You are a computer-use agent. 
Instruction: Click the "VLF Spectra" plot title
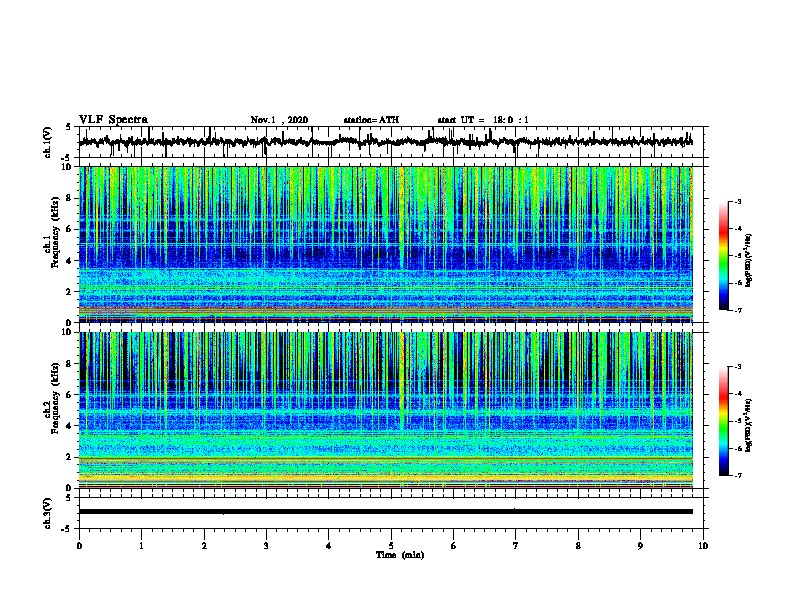pyautogui.click(x=113, y=120)
